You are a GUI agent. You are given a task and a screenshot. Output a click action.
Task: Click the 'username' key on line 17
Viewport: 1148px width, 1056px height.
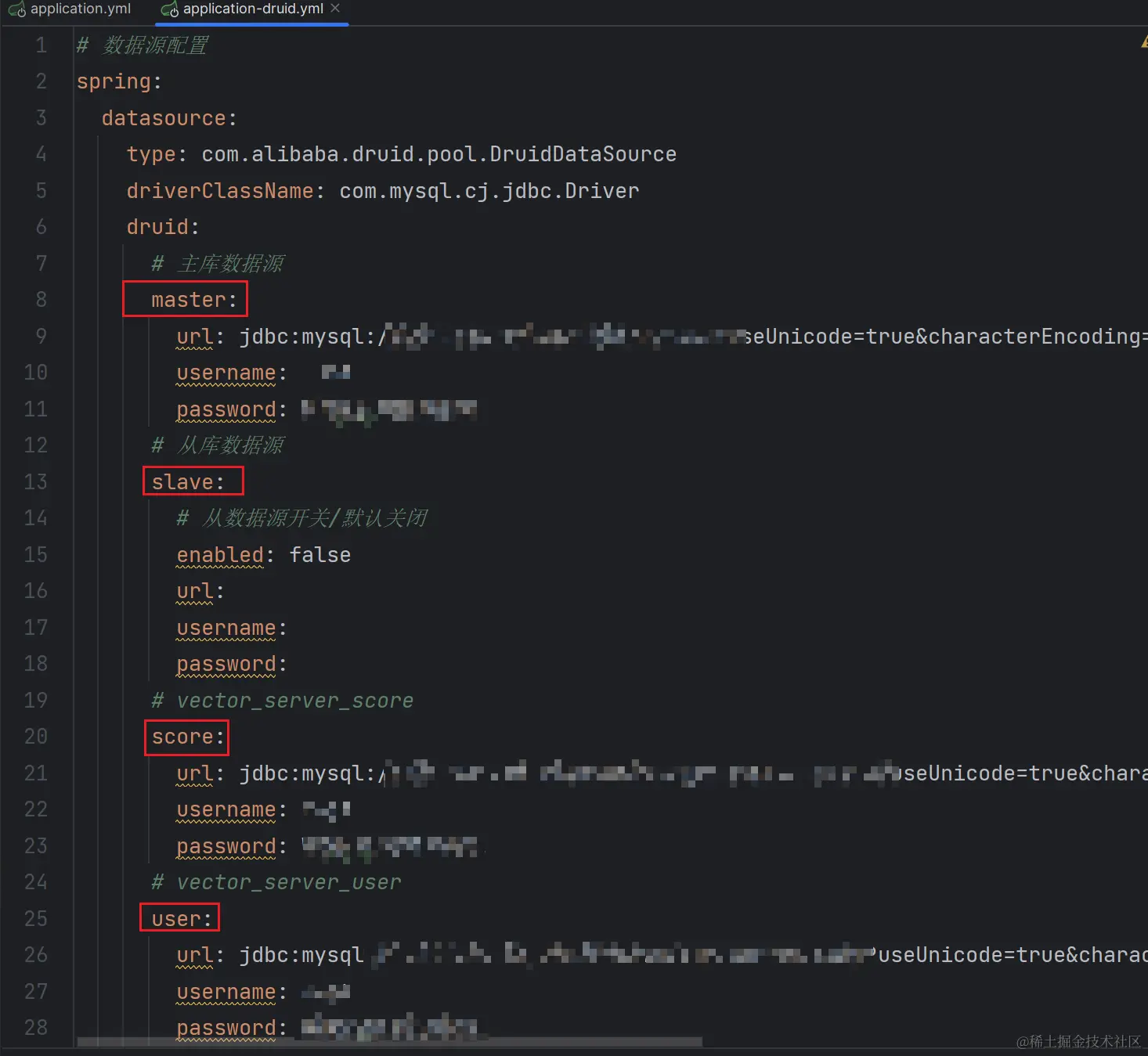(x=226, y=628)
